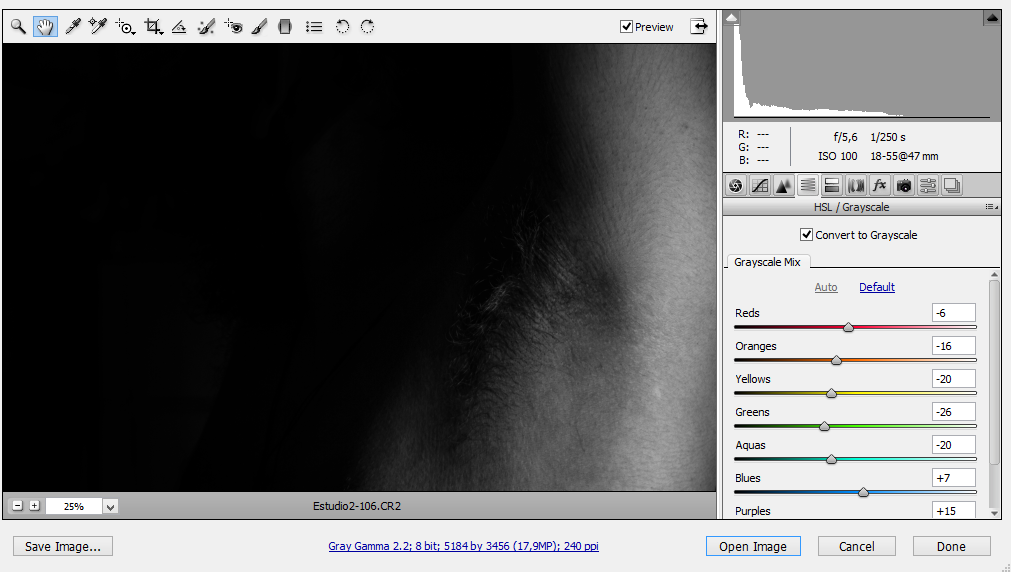
Task: Open the Tone Curve tab
Action: tap(760, 185)
